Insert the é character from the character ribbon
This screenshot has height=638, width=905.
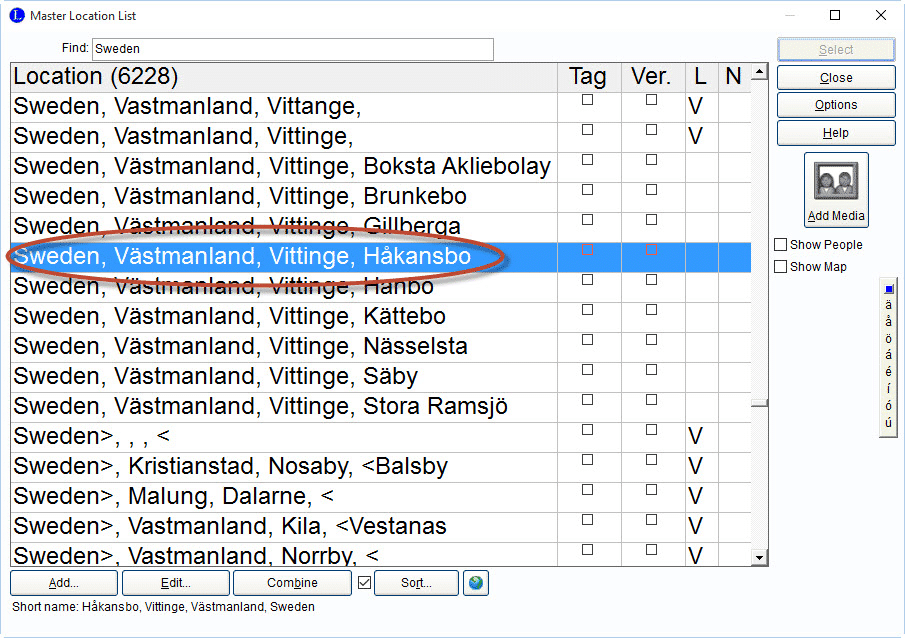[888, 372]
